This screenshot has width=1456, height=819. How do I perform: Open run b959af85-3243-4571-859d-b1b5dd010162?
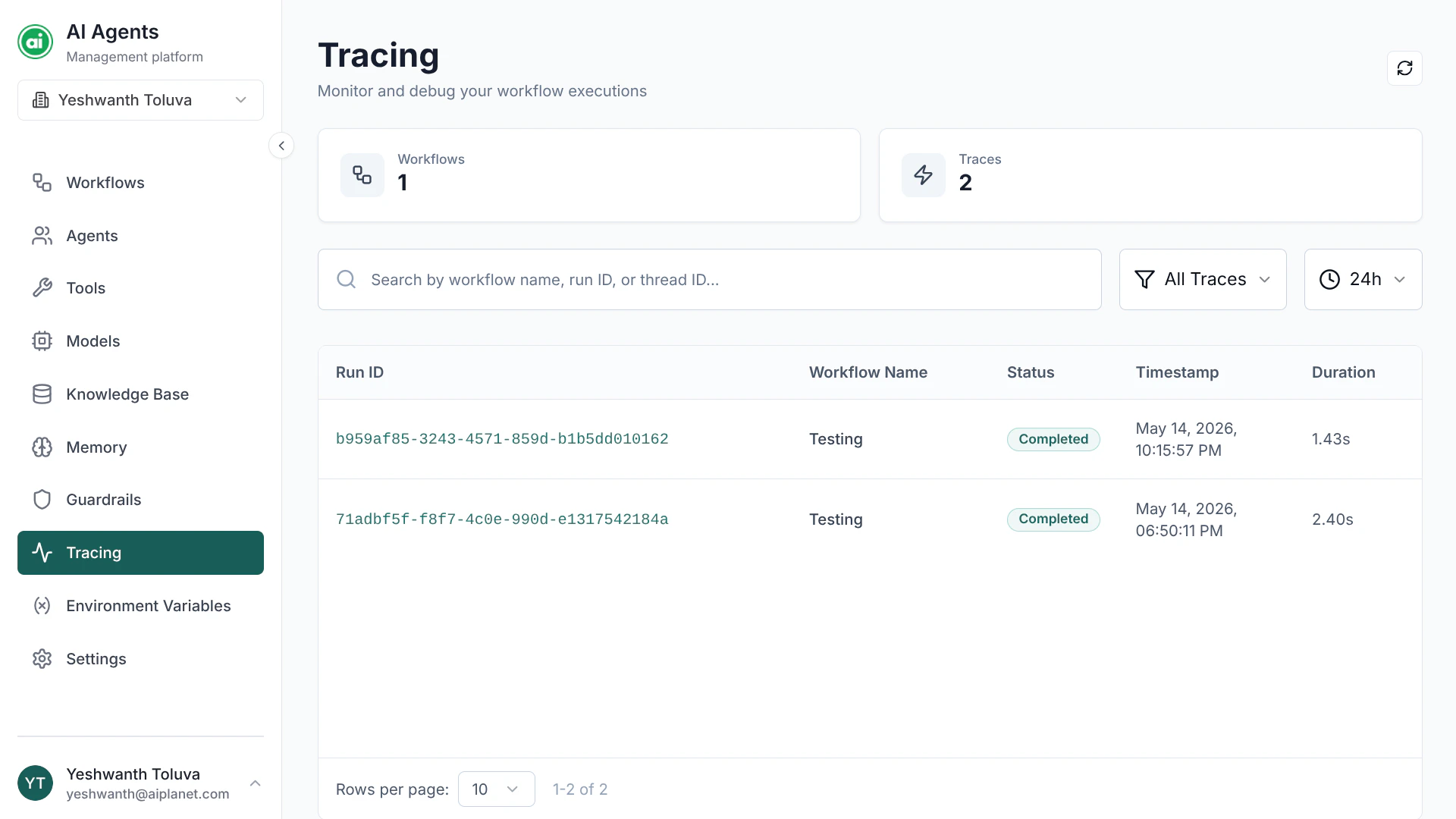[502, 439]
